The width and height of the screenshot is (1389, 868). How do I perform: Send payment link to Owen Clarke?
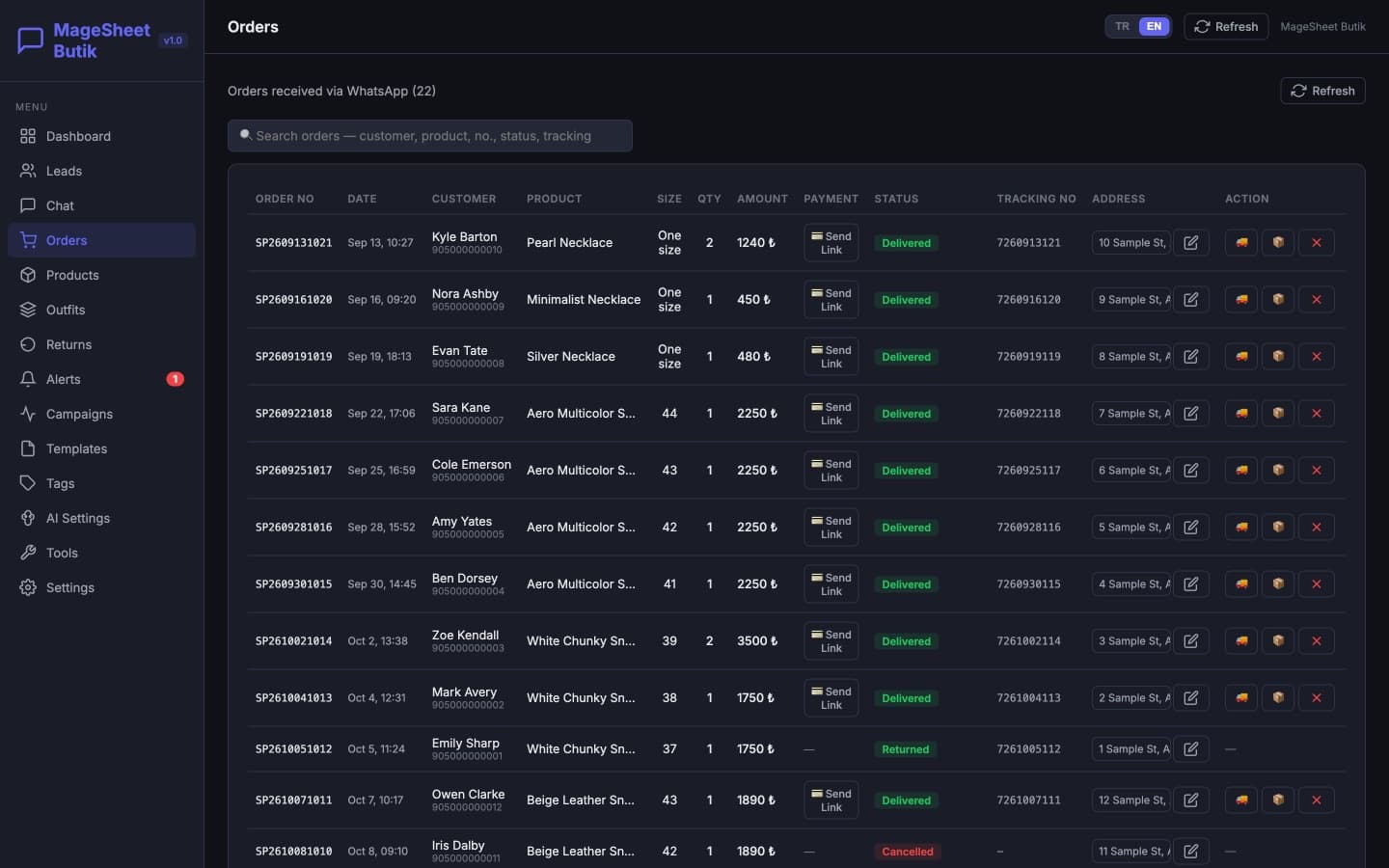[831, 800]
